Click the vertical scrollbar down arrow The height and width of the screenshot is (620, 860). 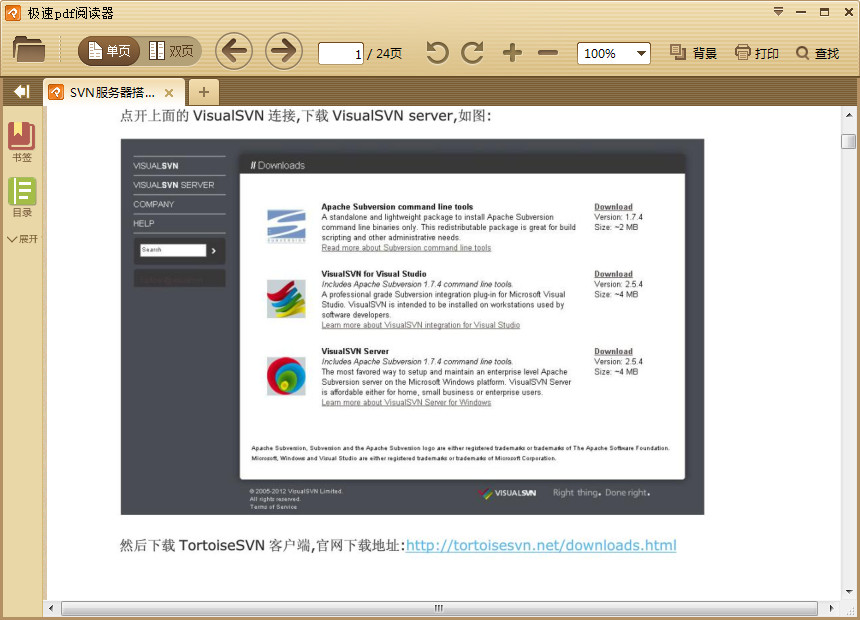pos(849,591)
